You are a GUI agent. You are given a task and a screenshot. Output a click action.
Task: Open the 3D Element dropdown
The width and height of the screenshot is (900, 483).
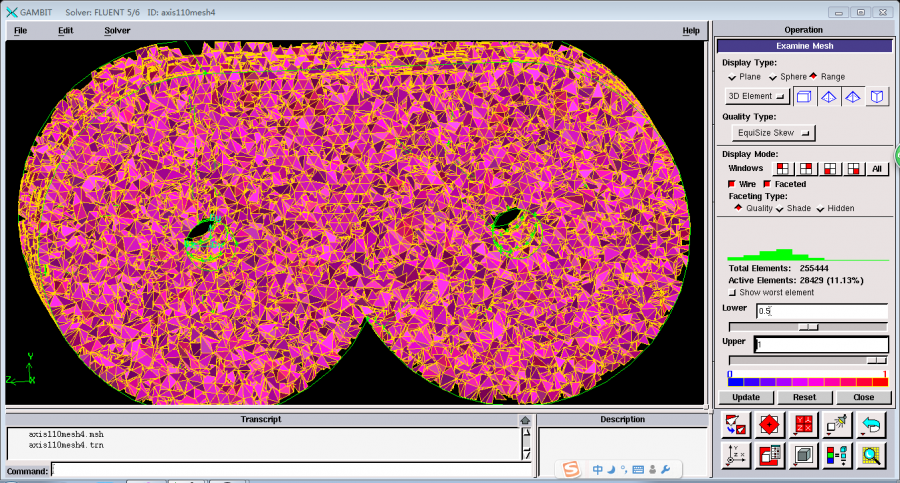pyautogui.click(x=757, y=96)
